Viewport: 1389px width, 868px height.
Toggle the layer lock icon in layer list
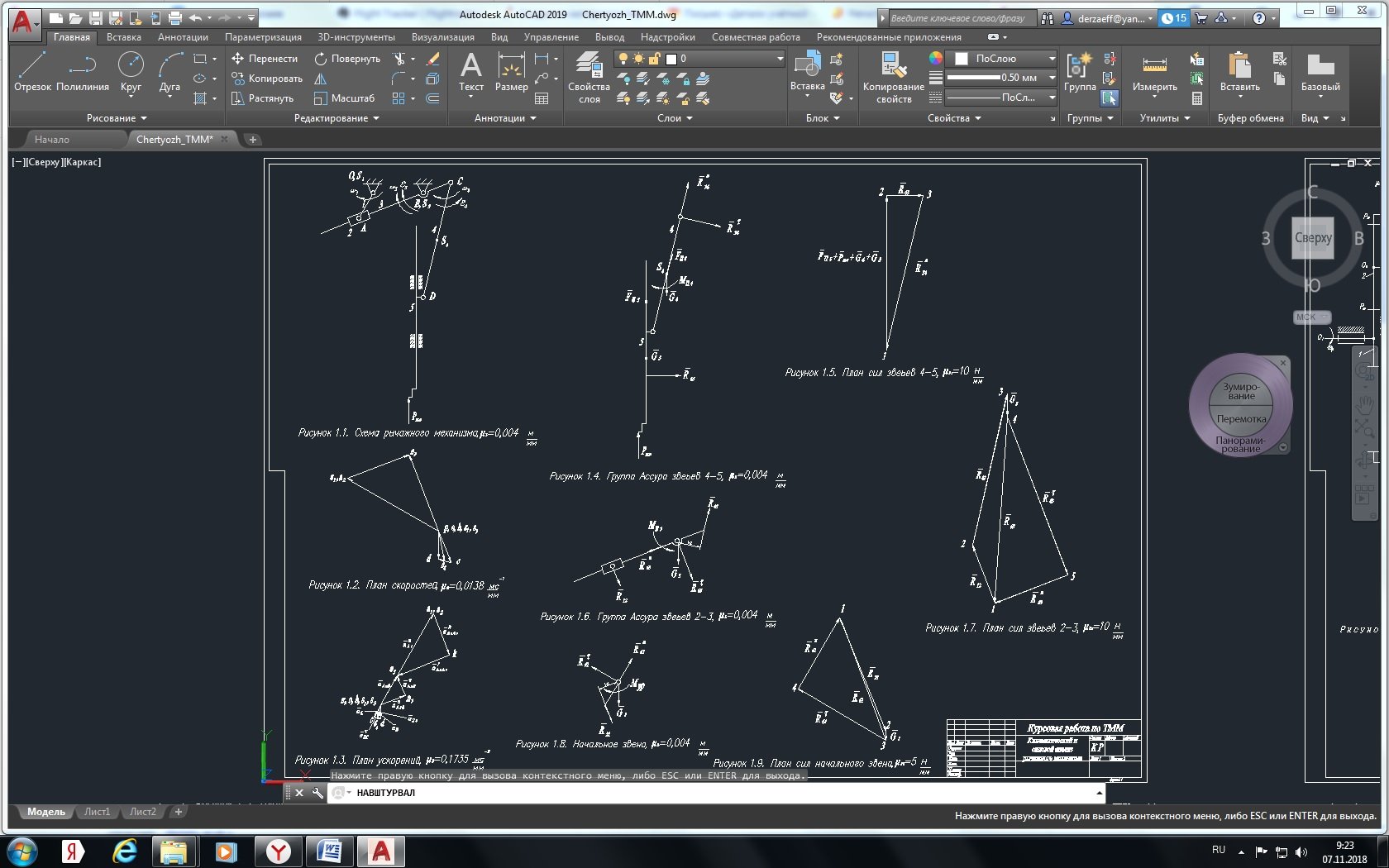tap(654, 59)
